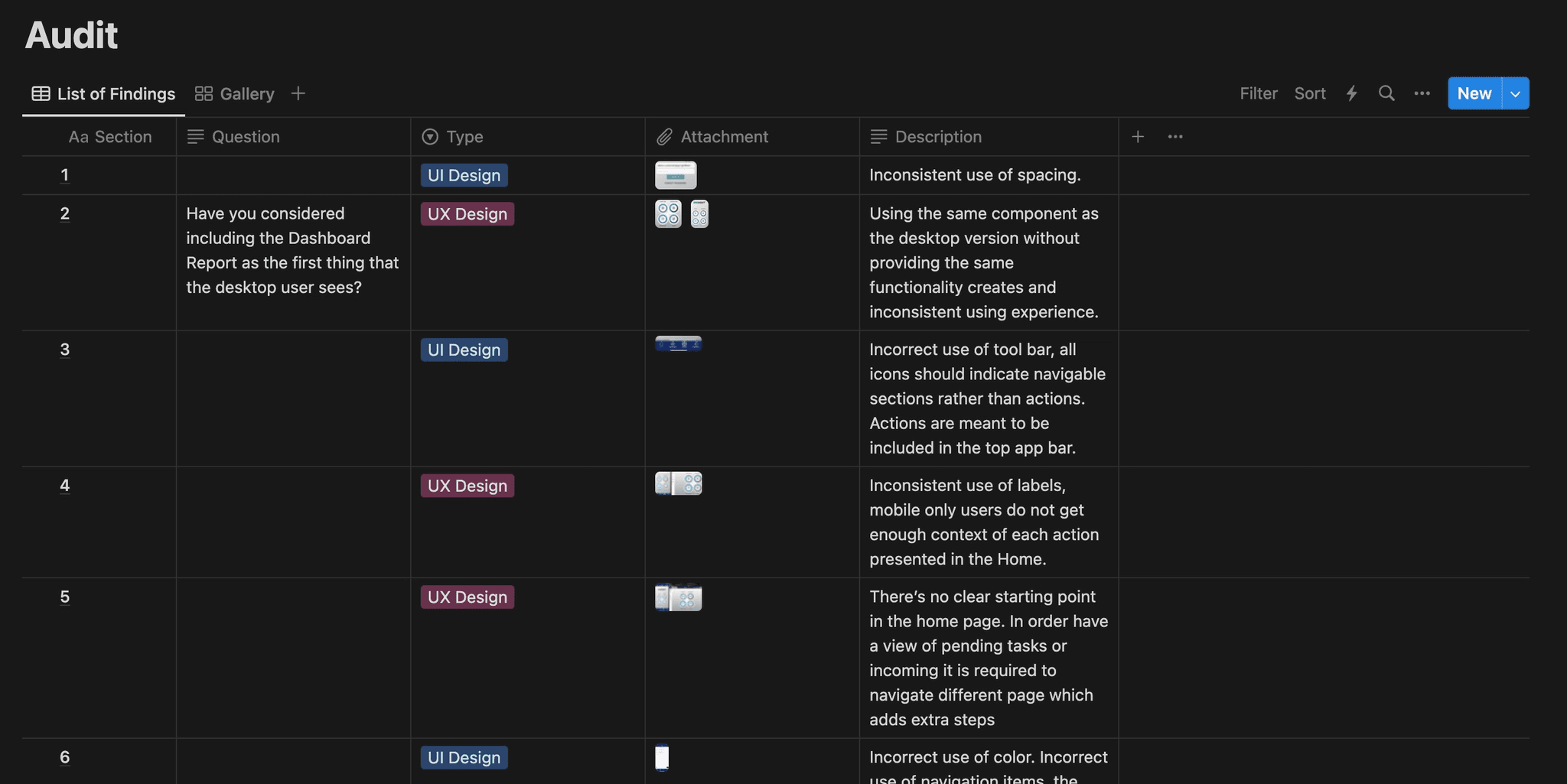Click the Type column header
The height and width of the screenshot is (784, 1567).
[x=527, y=137]
